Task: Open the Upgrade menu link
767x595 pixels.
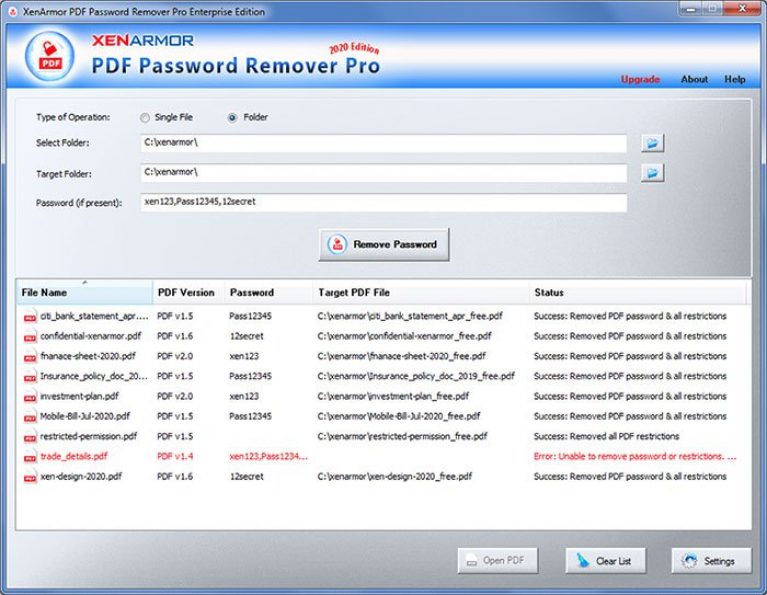Action: pos(640,79)
